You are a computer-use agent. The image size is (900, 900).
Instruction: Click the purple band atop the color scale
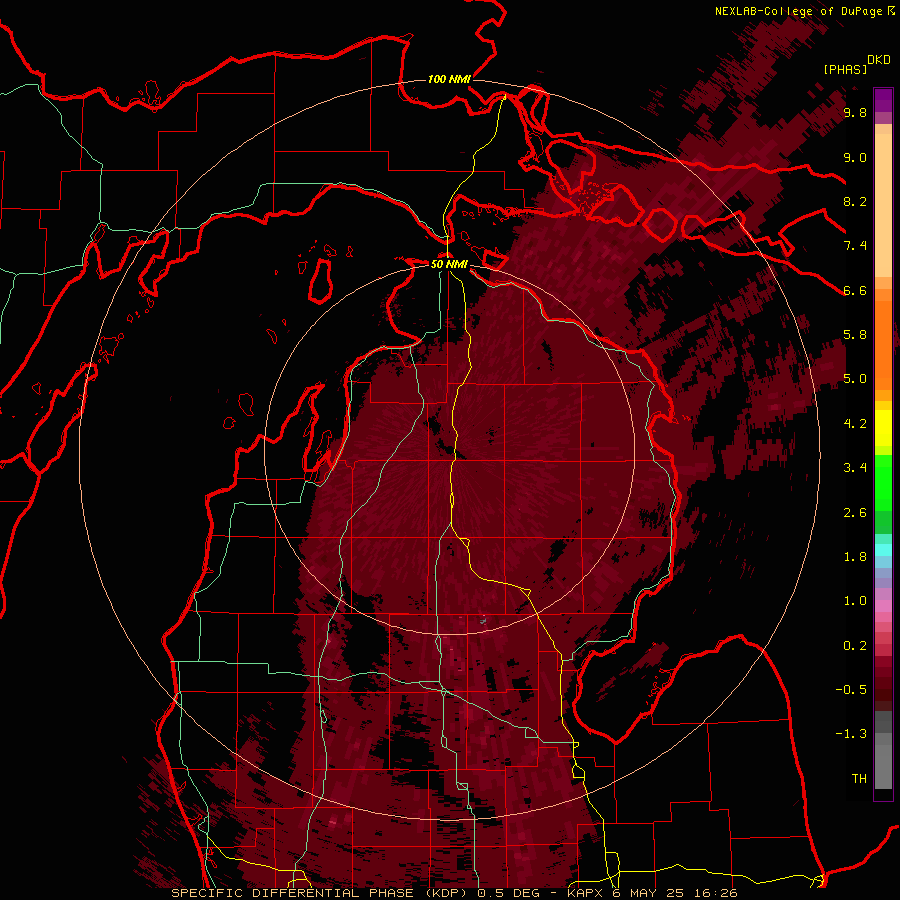883,100
